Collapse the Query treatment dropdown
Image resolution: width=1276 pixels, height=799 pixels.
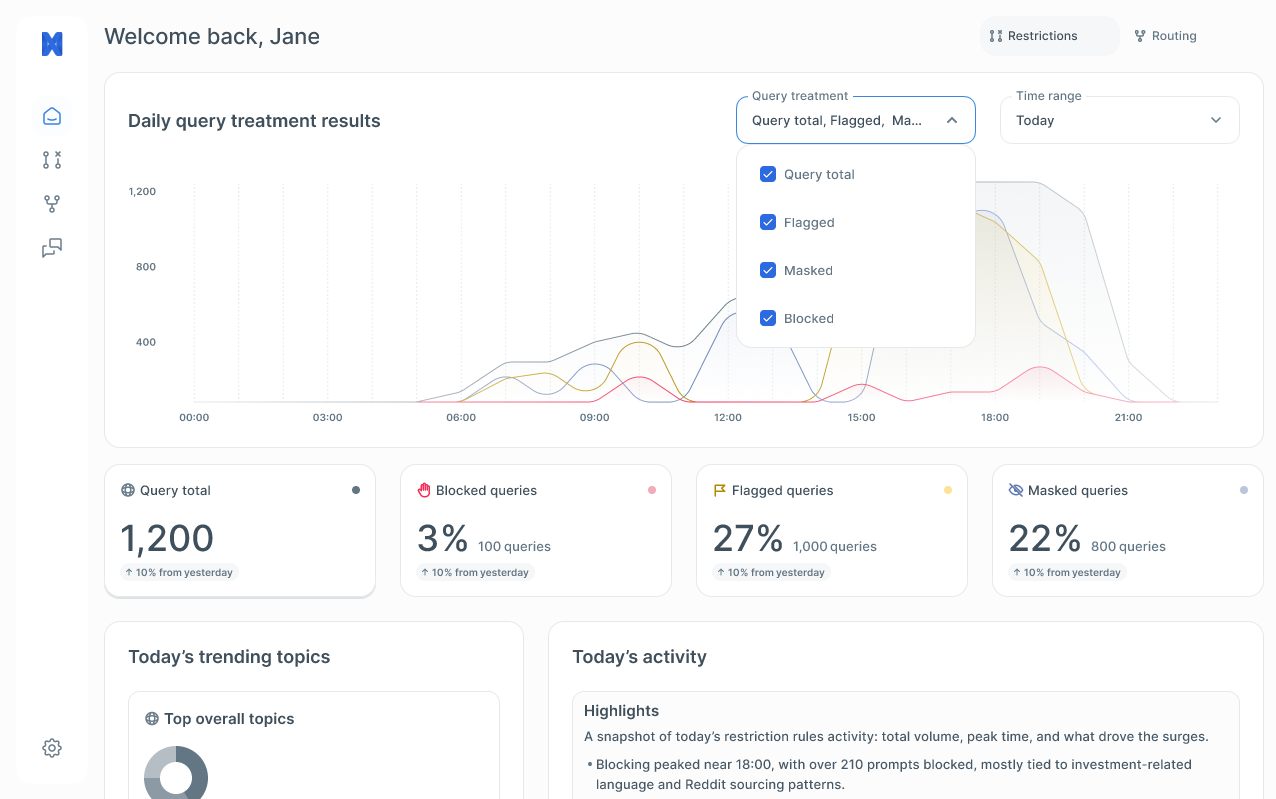coord(951,118)
